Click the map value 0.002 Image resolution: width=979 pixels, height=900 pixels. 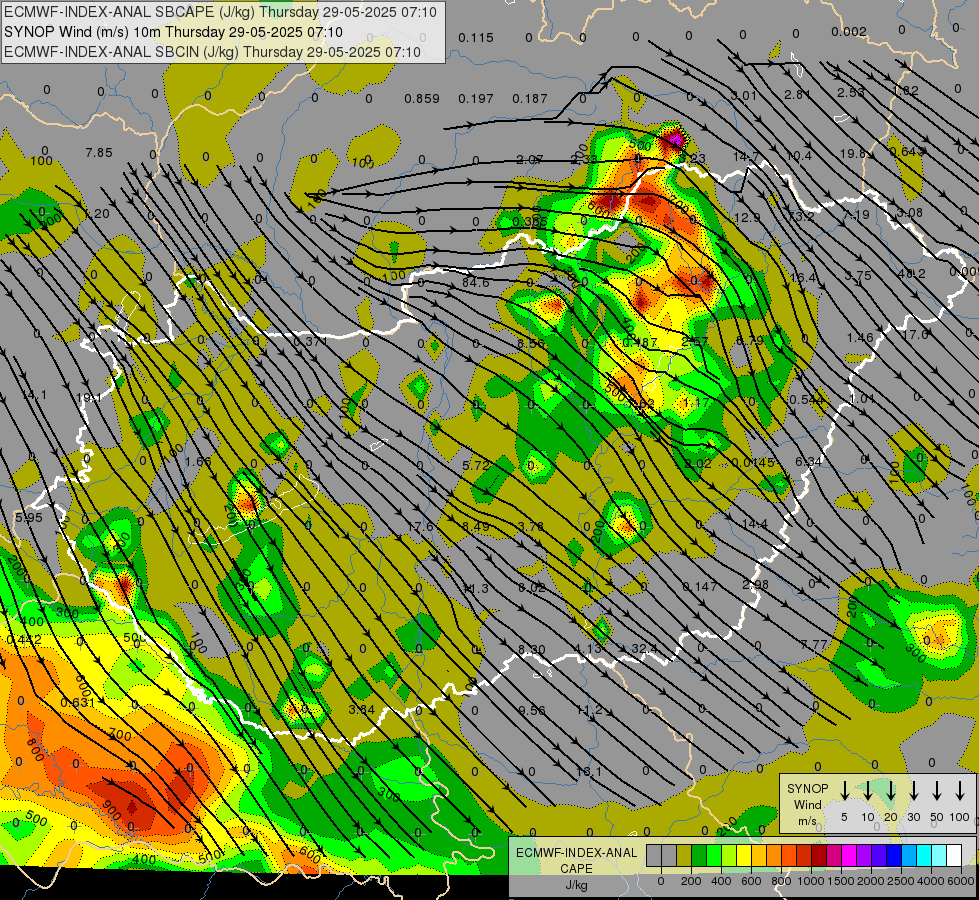[x=849, y=32]
